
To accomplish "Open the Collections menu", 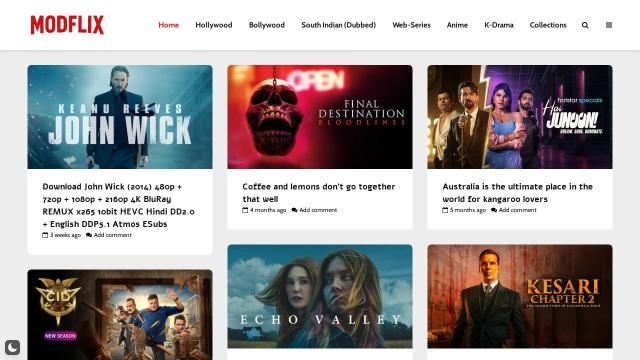I will coord(548,25).
